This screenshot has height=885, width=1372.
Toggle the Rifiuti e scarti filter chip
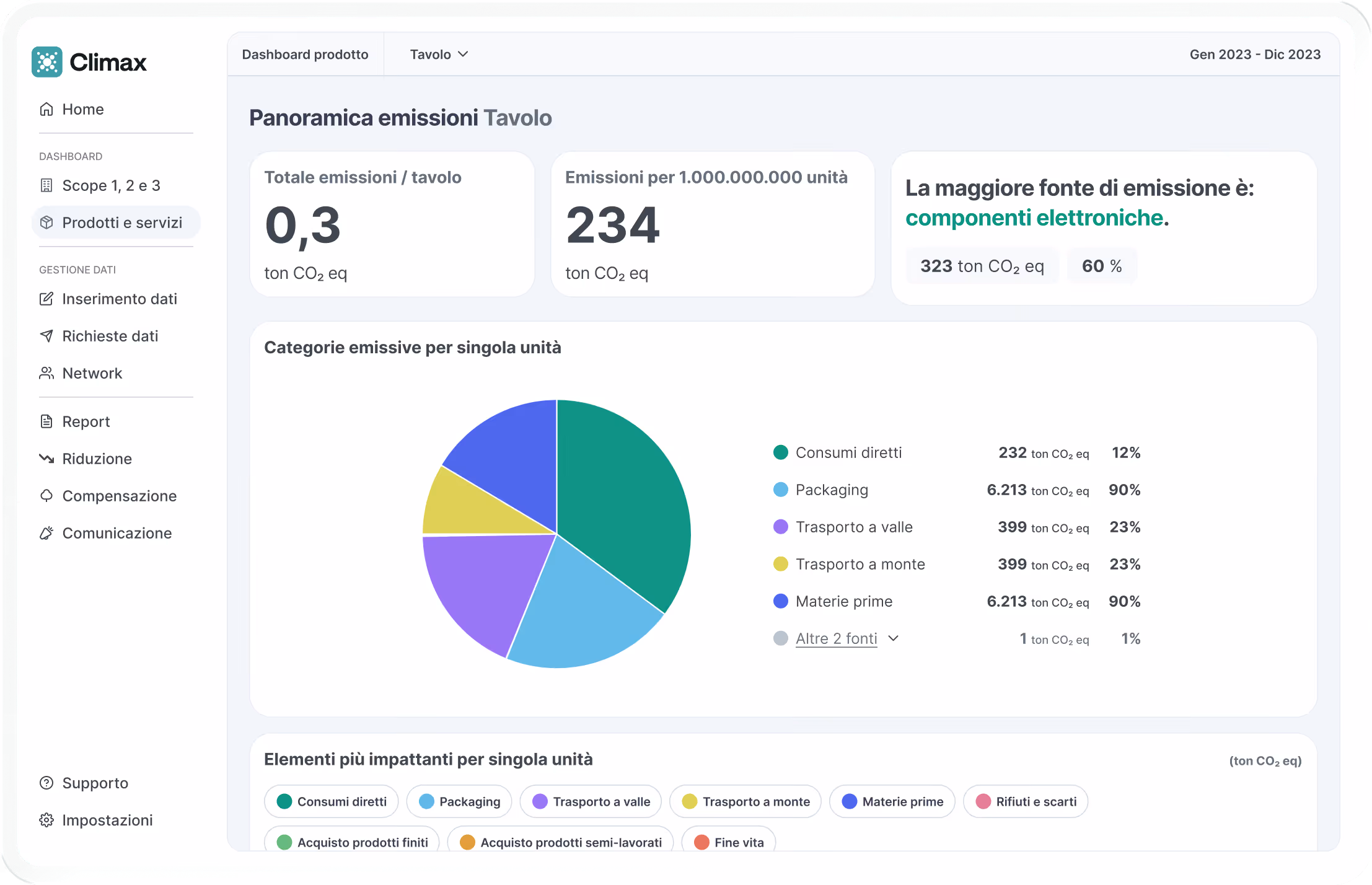click(x=1026, y=801)
